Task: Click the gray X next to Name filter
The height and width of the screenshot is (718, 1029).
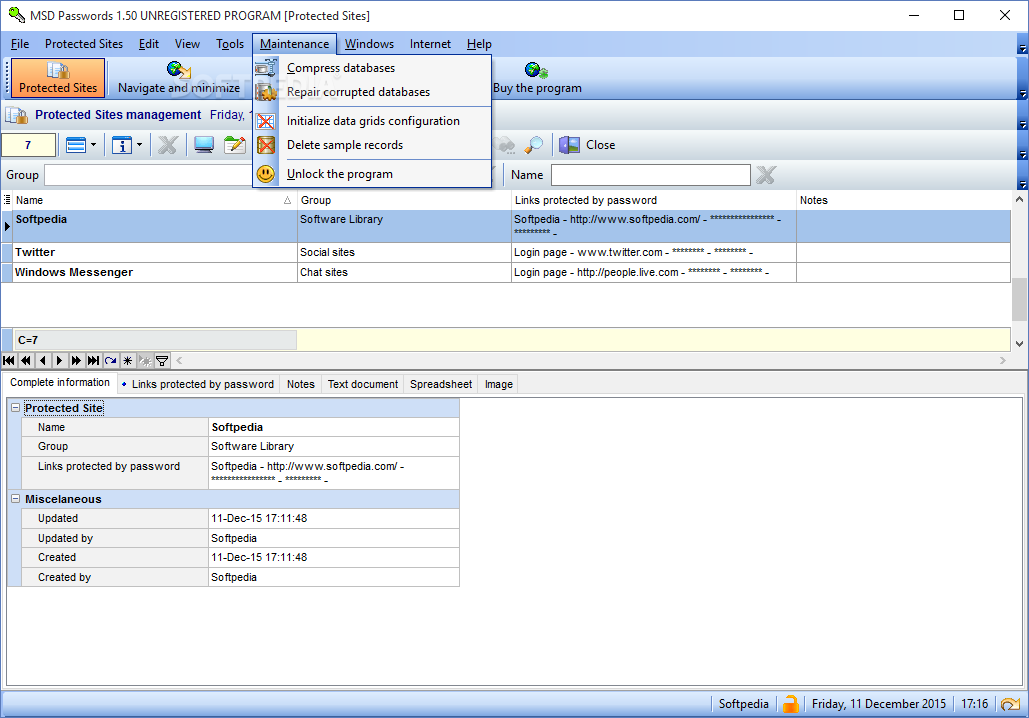Action: click(x=766, y=175)
